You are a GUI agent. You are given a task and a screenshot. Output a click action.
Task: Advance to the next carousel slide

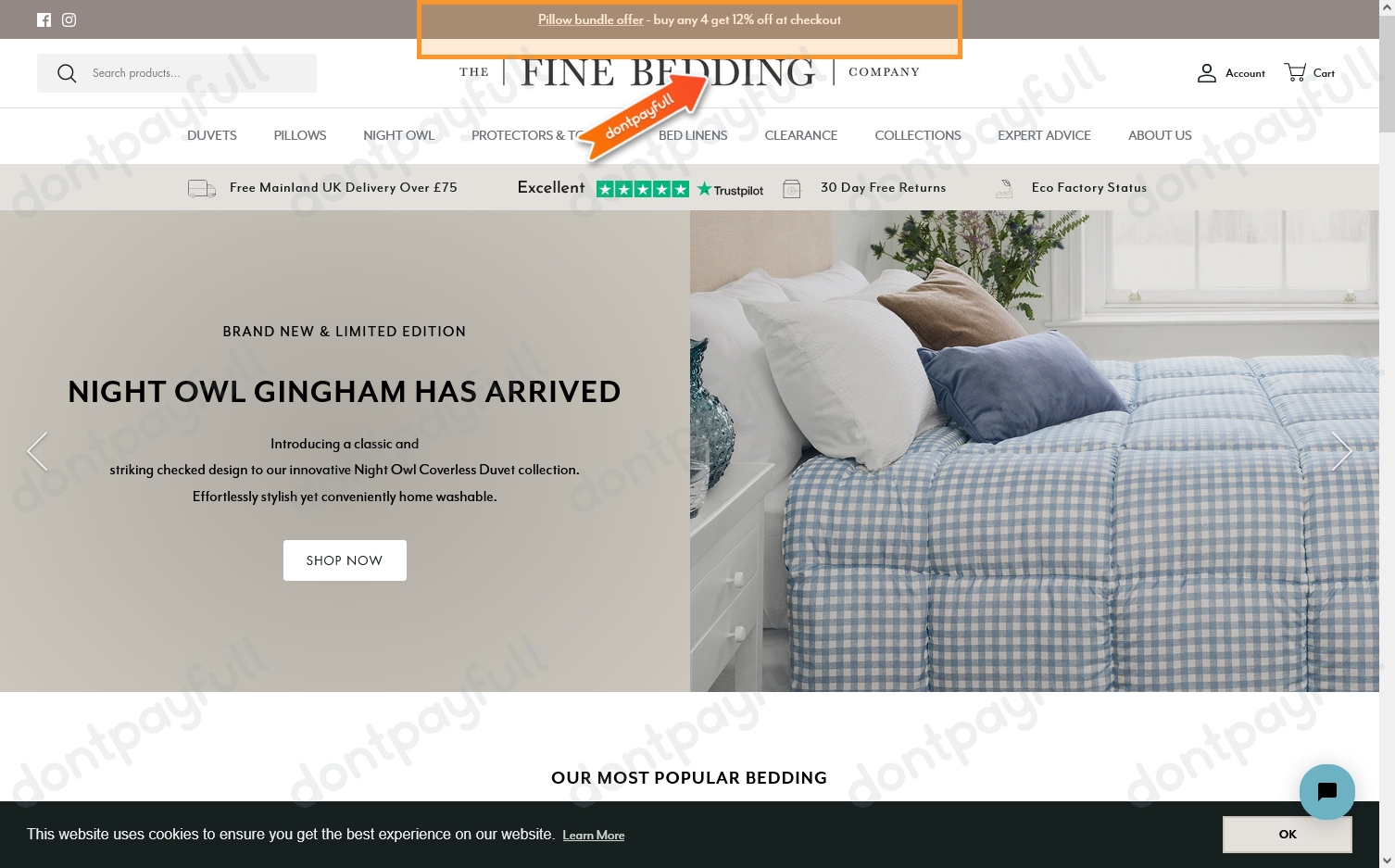click(x=1341, y=451)
